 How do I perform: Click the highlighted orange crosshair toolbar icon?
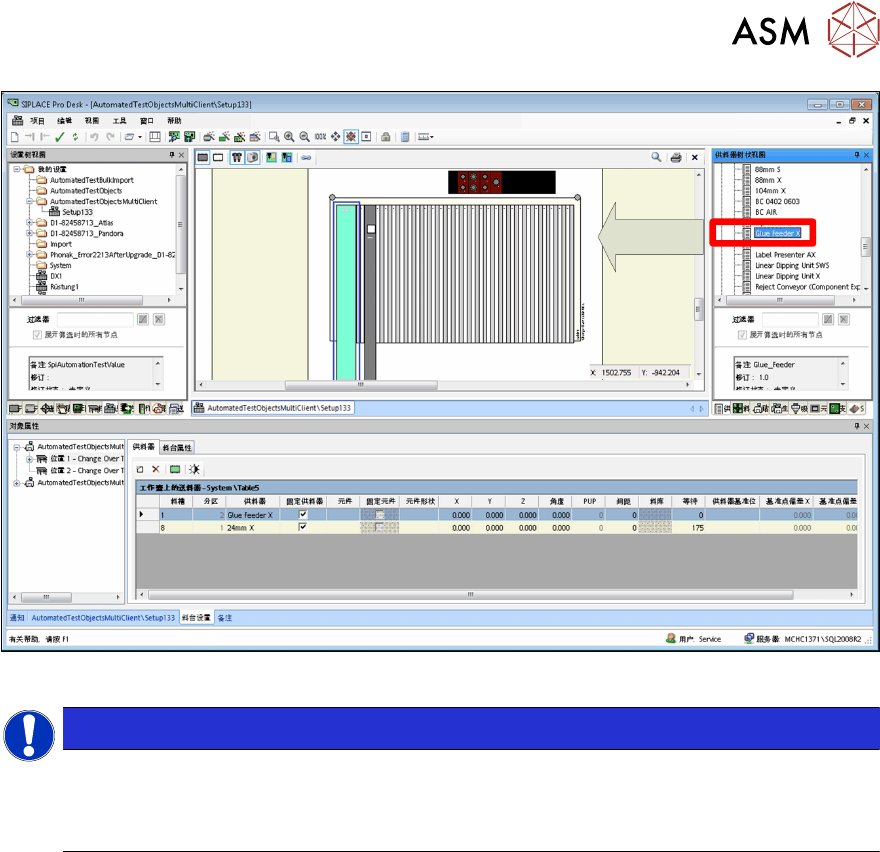[x=351, y=136]
